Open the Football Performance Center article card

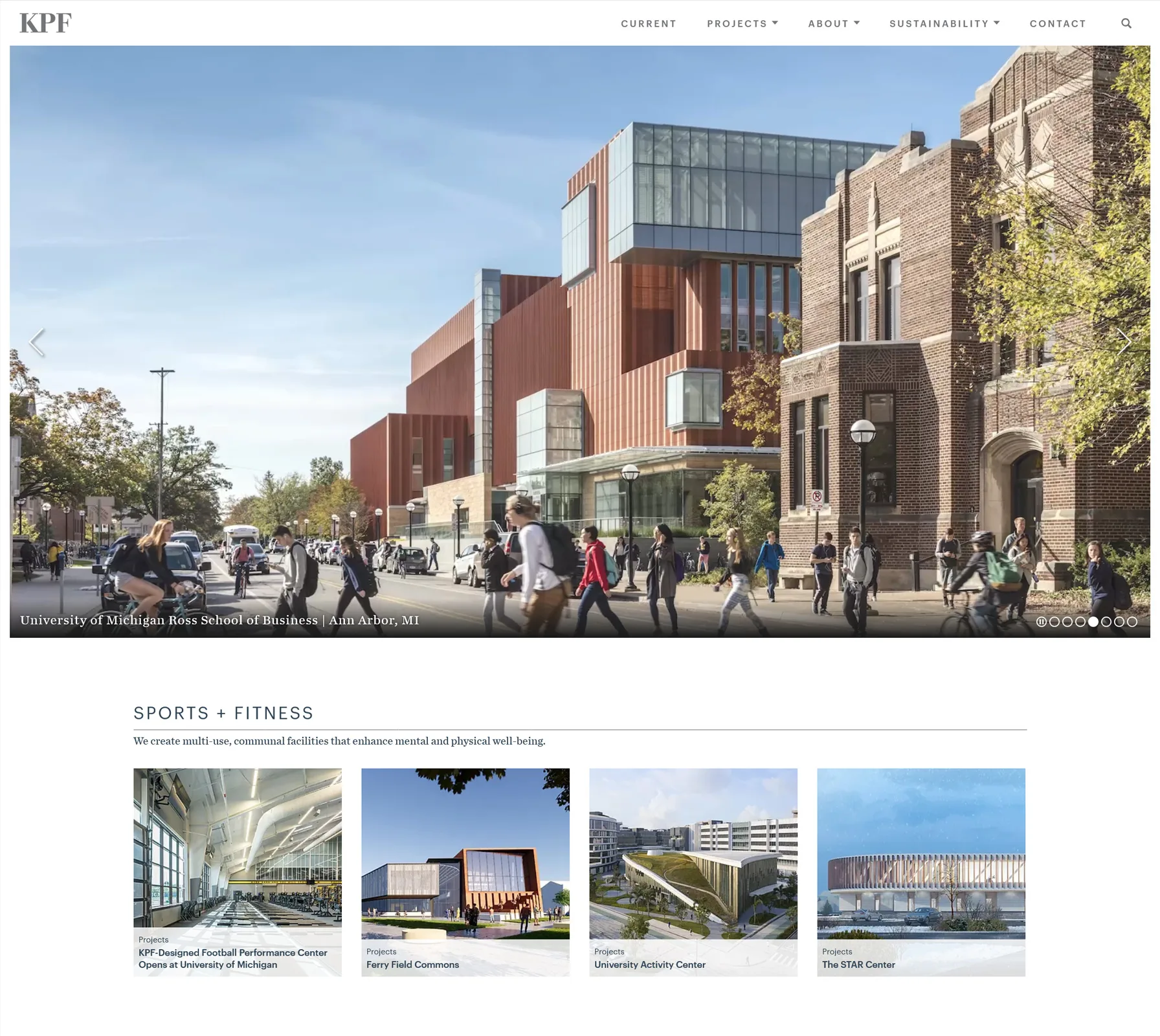238,872
